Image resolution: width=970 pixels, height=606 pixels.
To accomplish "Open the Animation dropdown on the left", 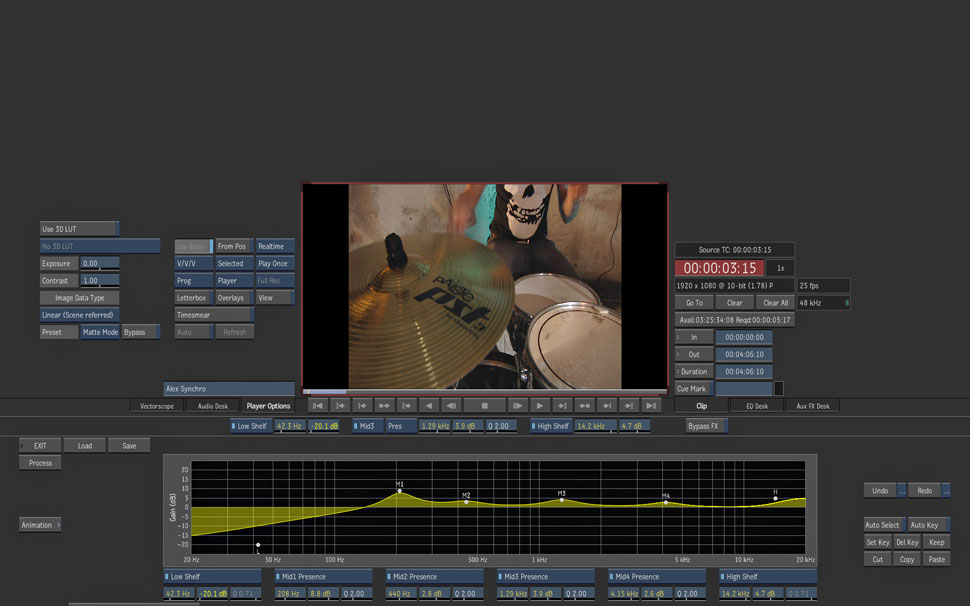I will coord(40,525).
